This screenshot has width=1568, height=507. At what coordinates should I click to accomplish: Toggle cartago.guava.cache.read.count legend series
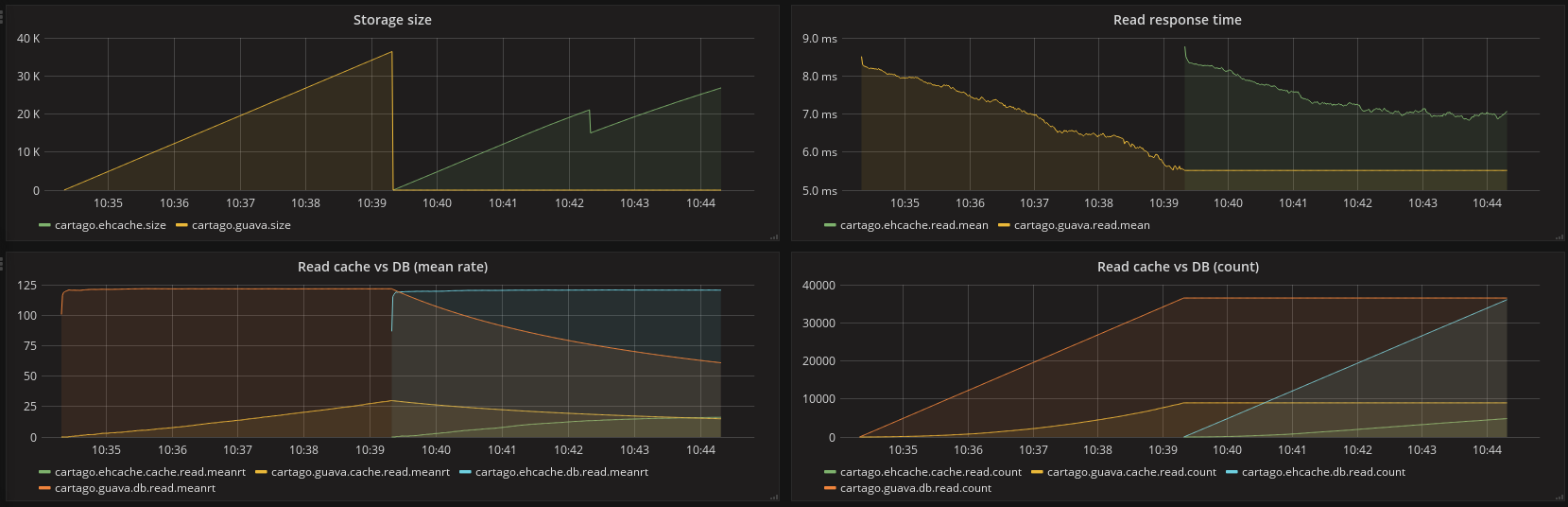(x=1131, y=472)
